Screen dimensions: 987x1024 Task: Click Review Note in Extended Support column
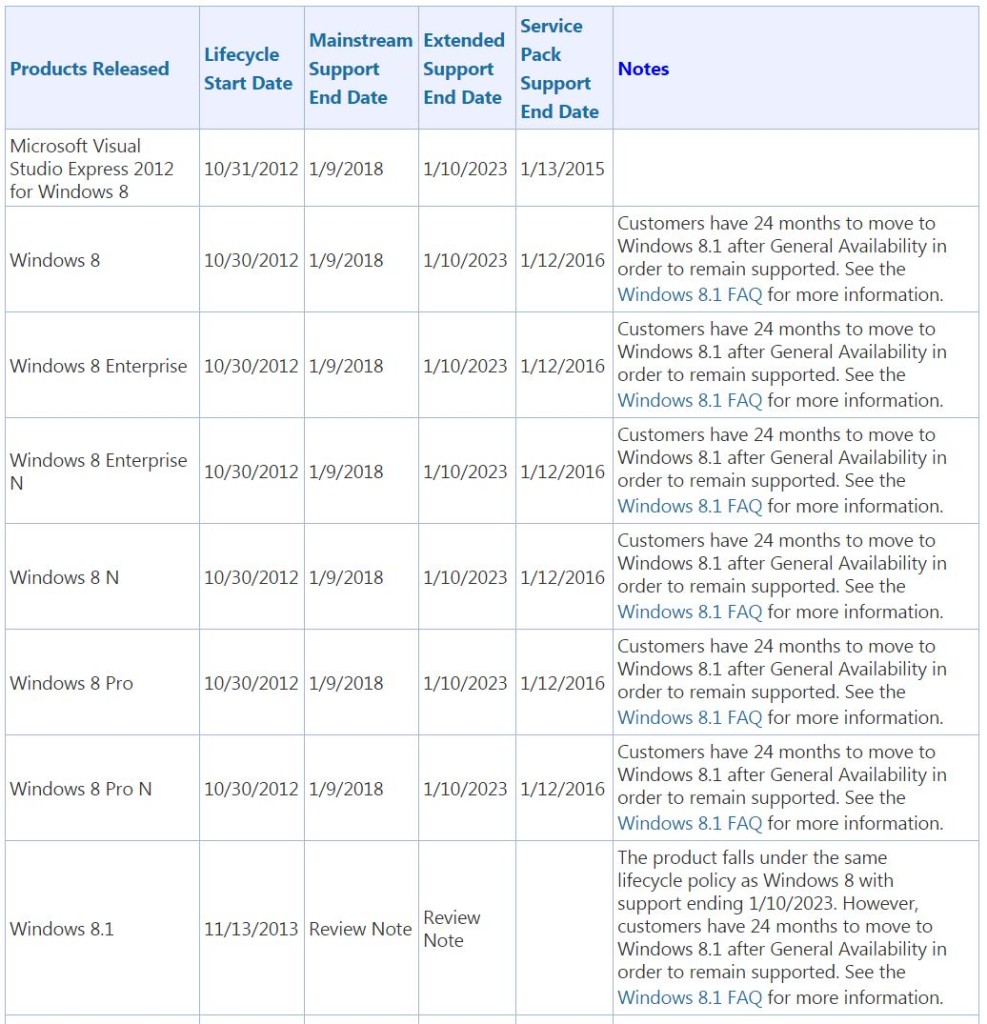tap(451, 929)
